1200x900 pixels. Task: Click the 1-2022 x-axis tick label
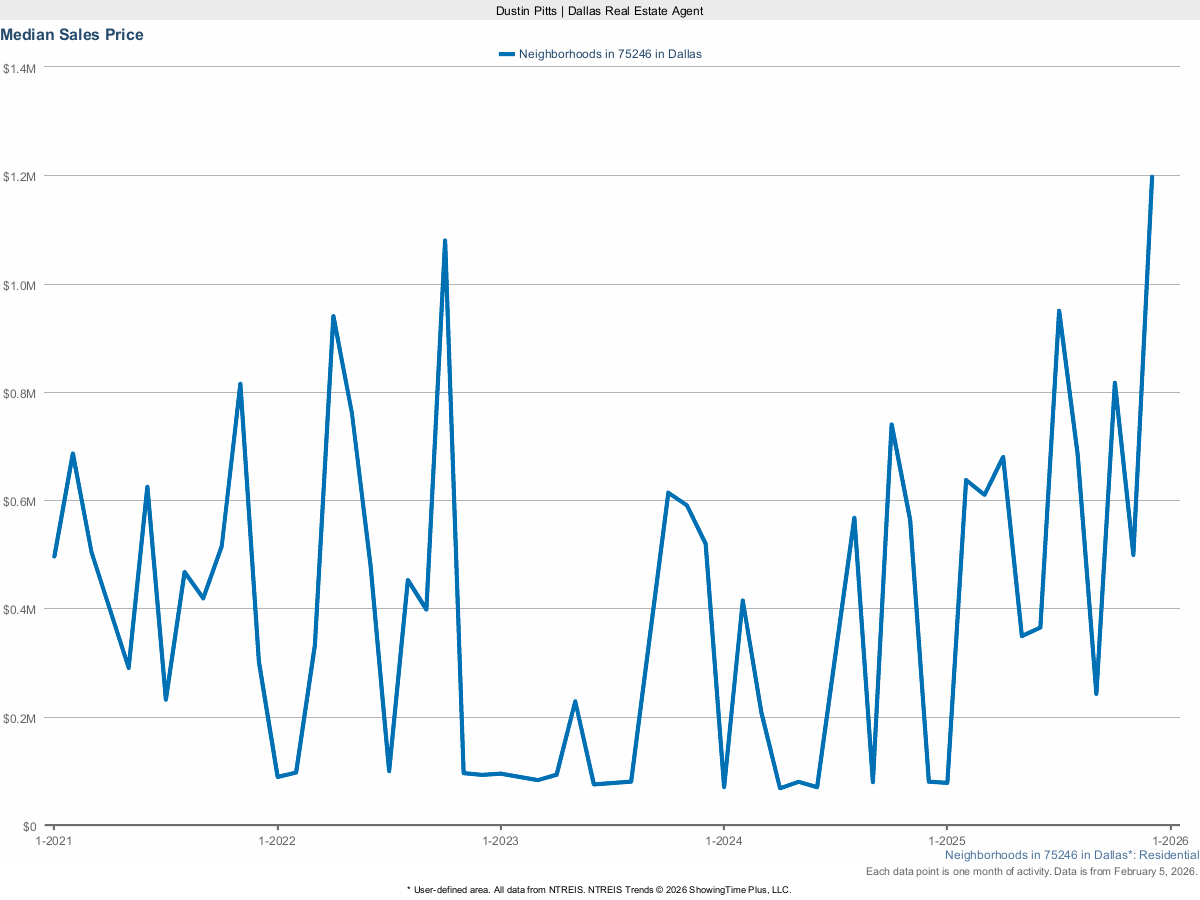coord(277,841)
